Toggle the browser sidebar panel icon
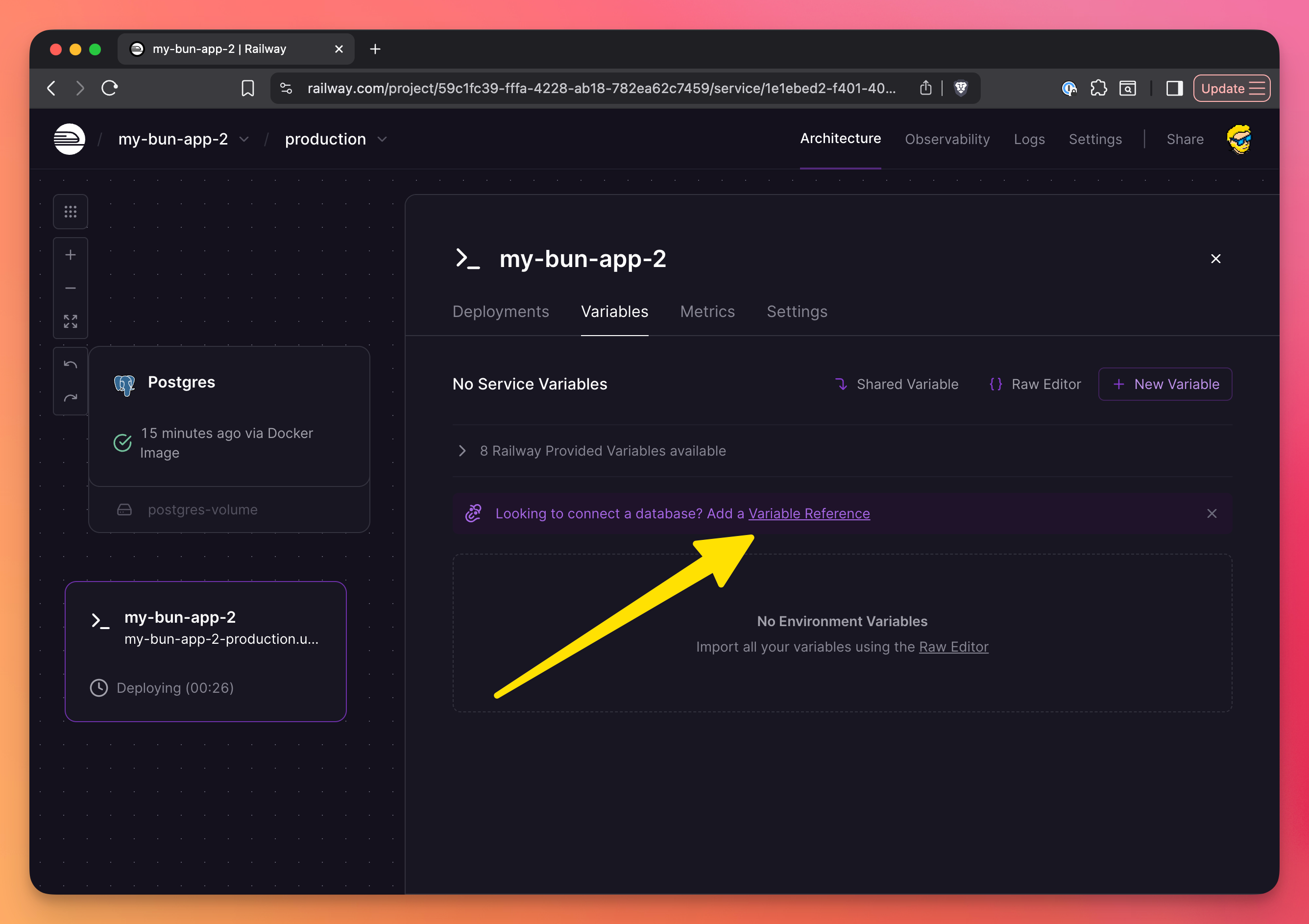This screenshot has width=1309, height=924. (1174, 88)
